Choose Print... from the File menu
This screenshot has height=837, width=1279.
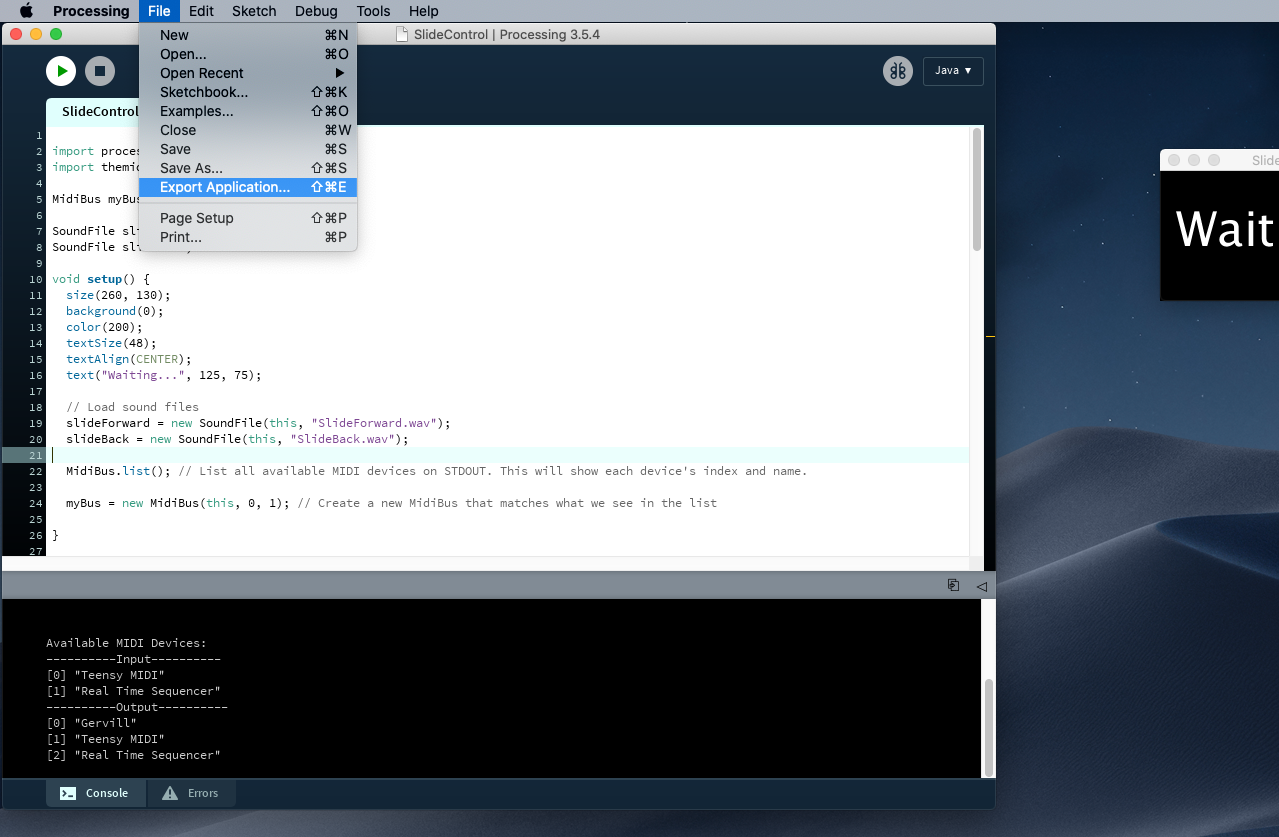(x=248, y=237)
